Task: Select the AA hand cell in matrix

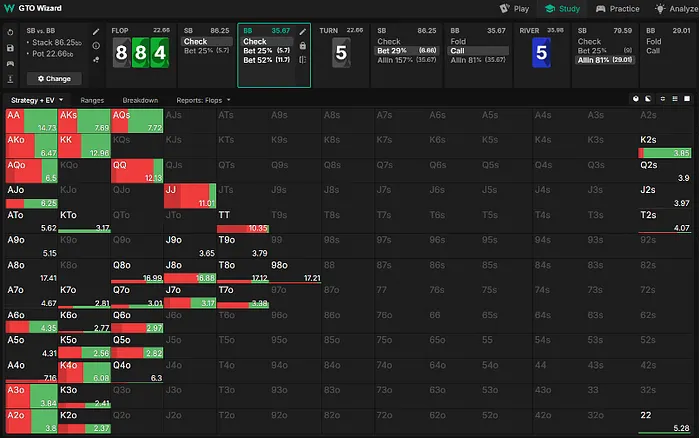Action: (30, 121)
